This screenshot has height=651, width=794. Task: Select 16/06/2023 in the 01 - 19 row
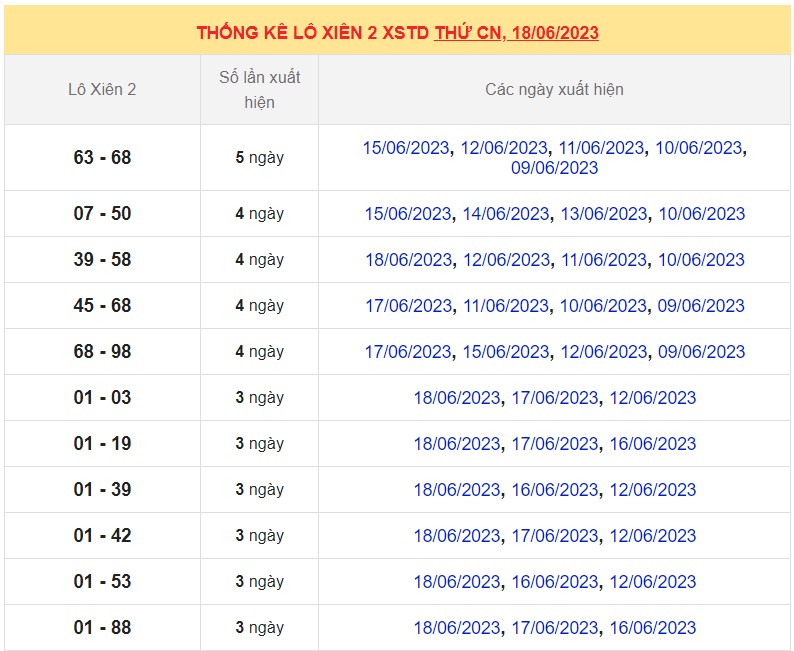[652, 444]
